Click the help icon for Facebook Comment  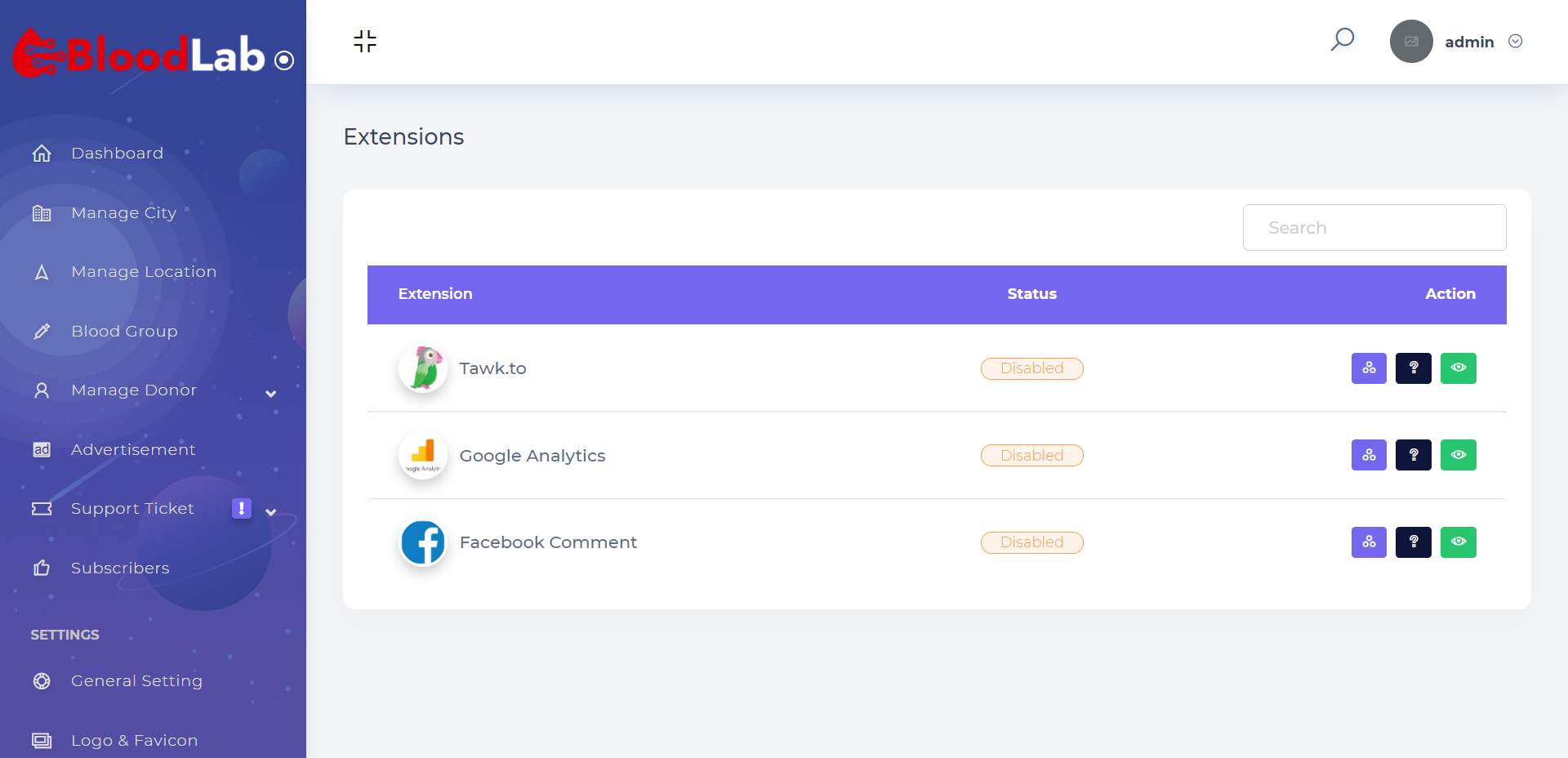click(1414, 542)
